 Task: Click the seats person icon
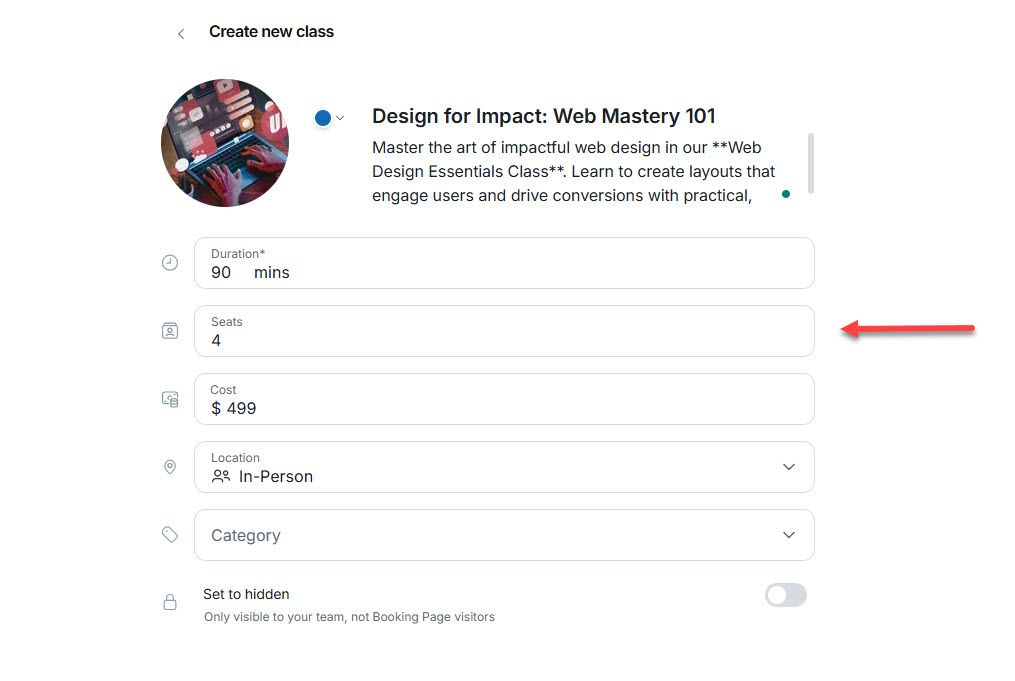point(170,331)
